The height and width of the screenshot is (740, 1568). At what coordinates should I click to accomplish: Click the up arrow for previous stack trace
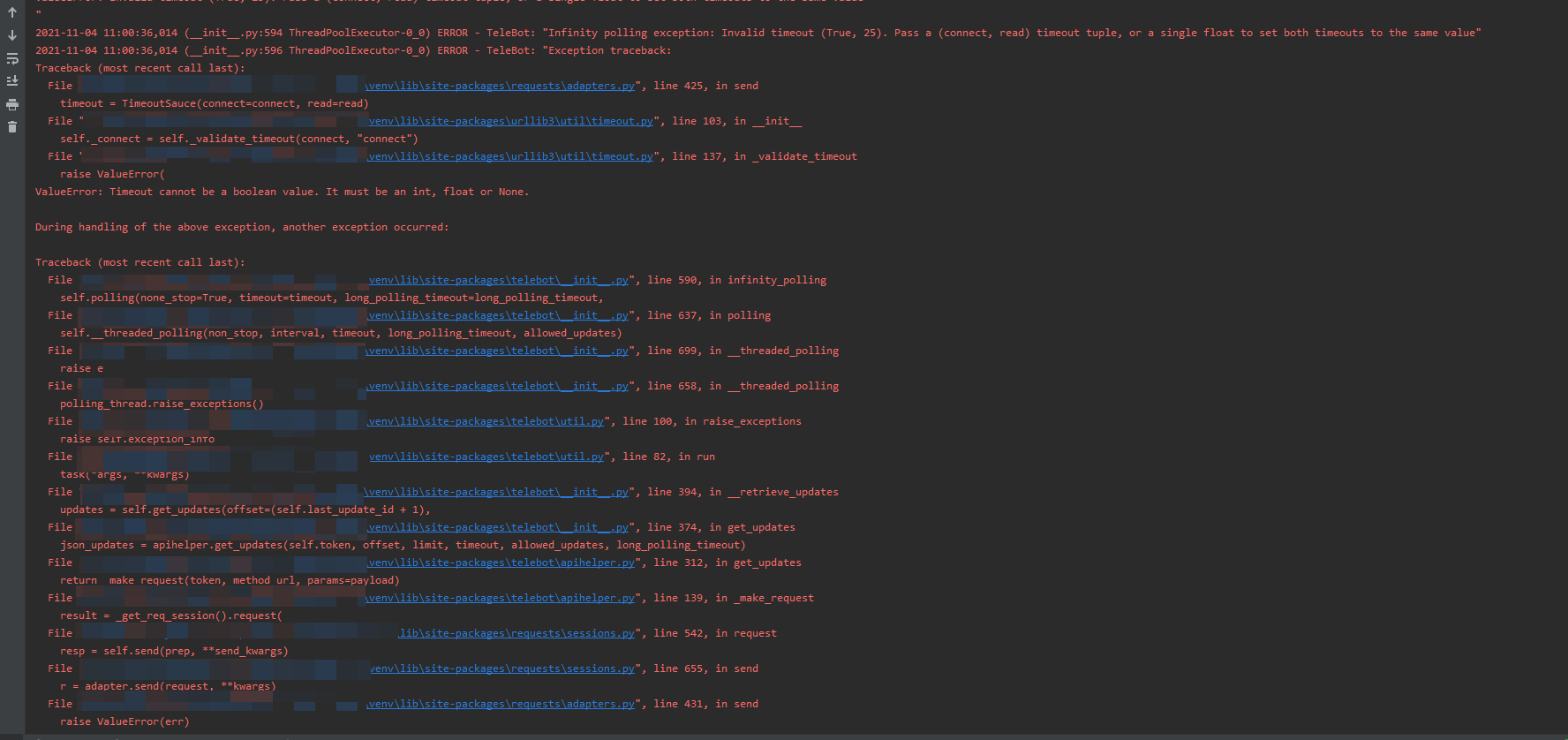coord(12,12)
